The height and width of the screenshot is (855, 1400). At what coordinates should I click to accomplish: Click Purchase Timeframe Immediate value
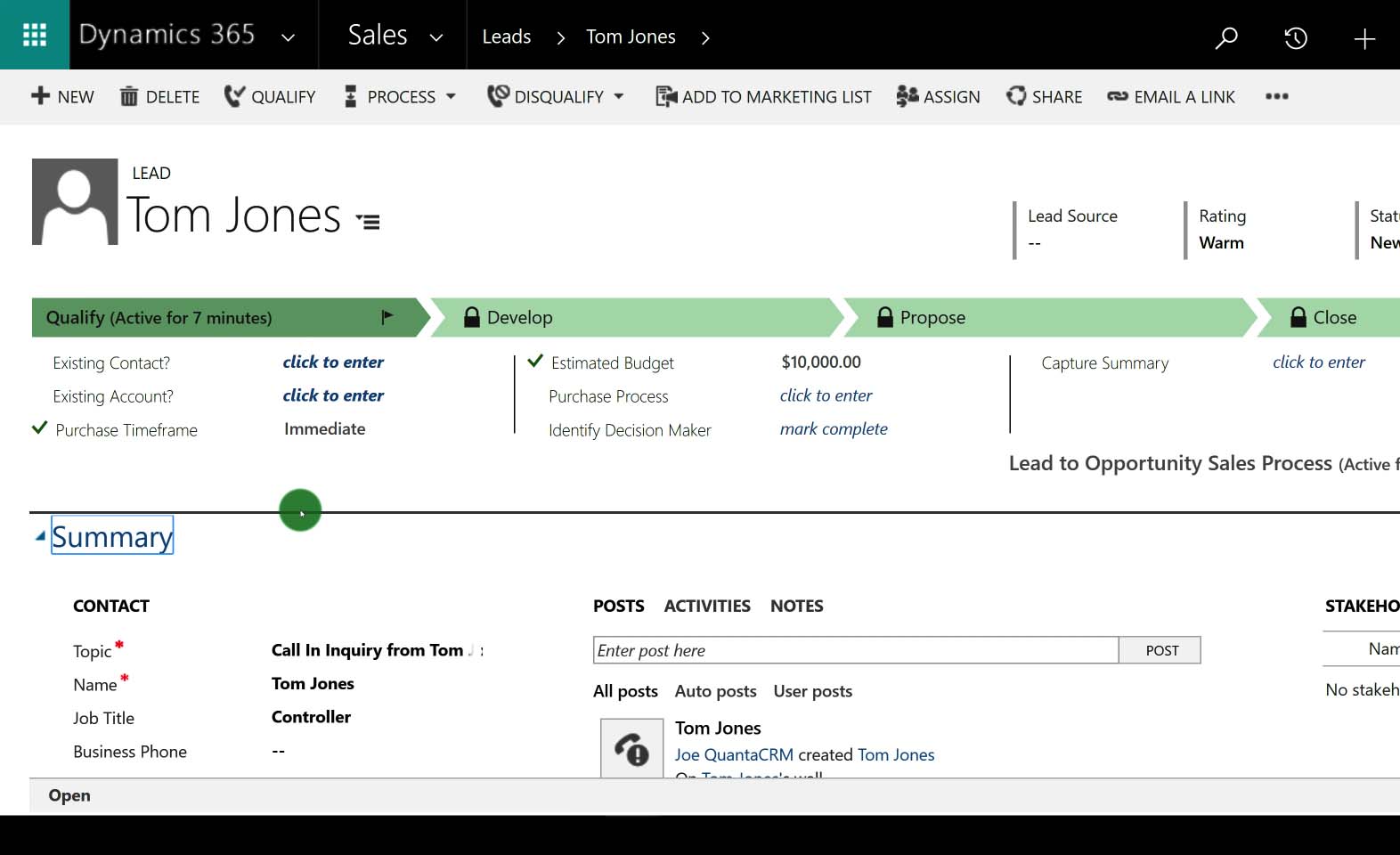tap(325, 428)
